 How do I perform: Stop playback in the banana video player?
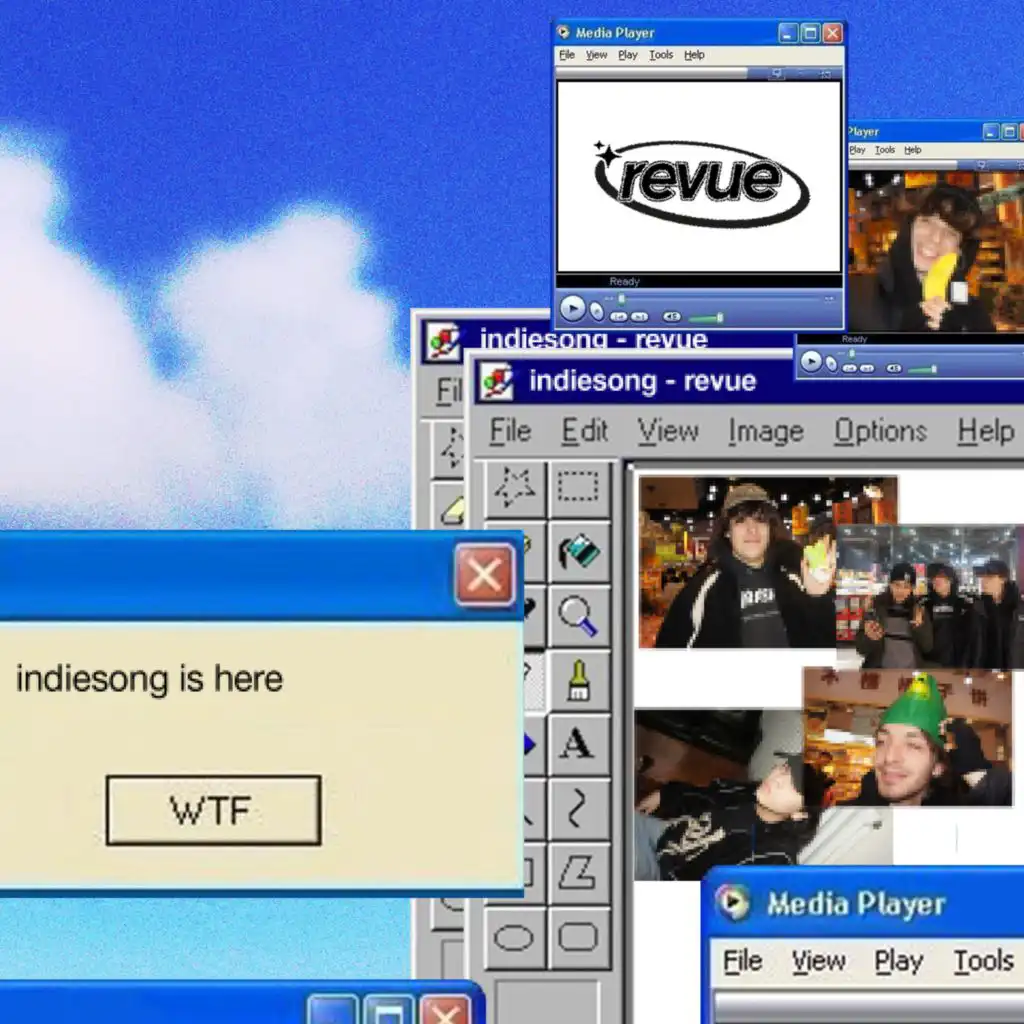tap(831, 364)
